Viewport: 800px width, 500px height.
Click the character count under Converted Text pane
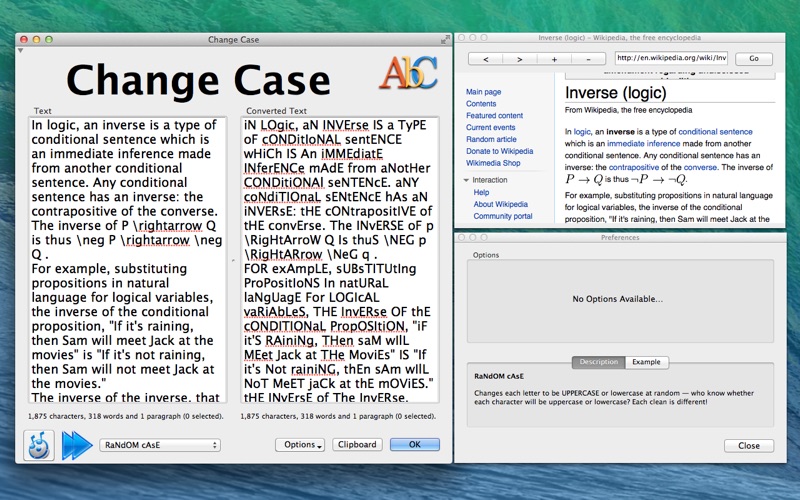[338, 416]
